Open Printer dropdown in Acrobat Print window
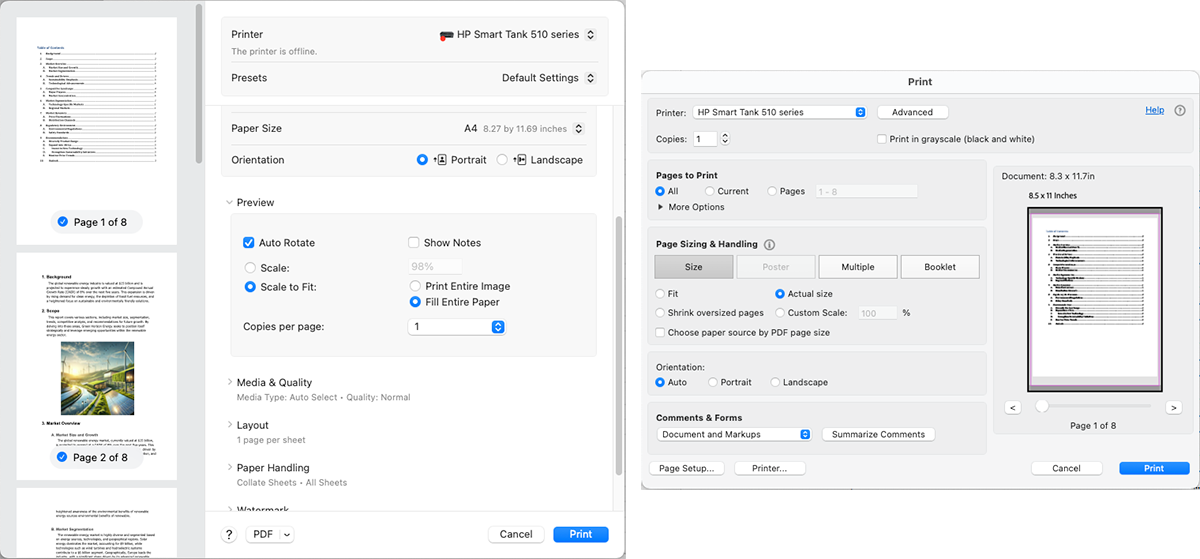Viewport: 1200px width, 559px height. coord(780,112)
